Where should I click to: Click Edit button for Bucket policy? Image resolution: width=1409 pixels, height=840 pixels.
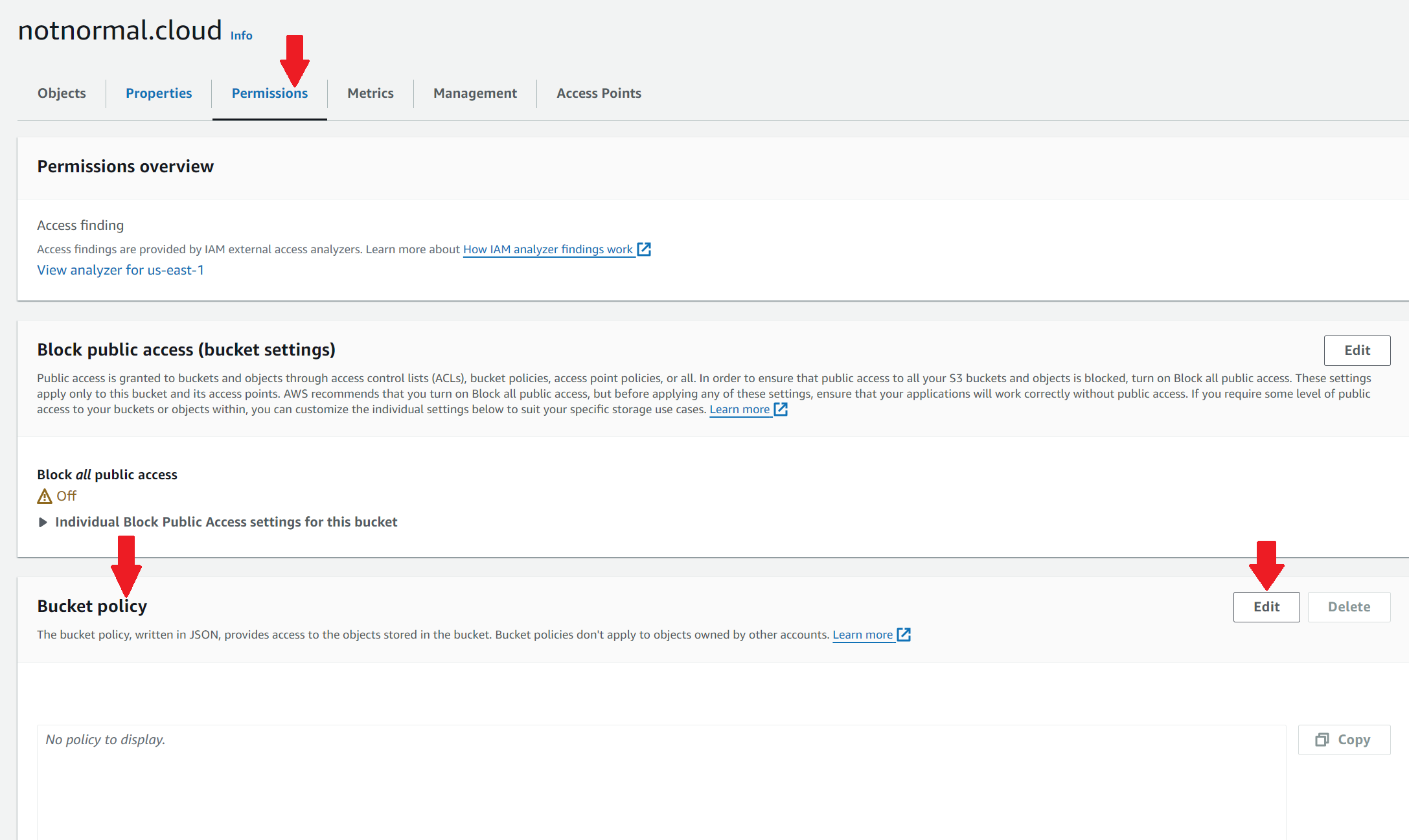pyautogui.click(x=1266, y=607)
